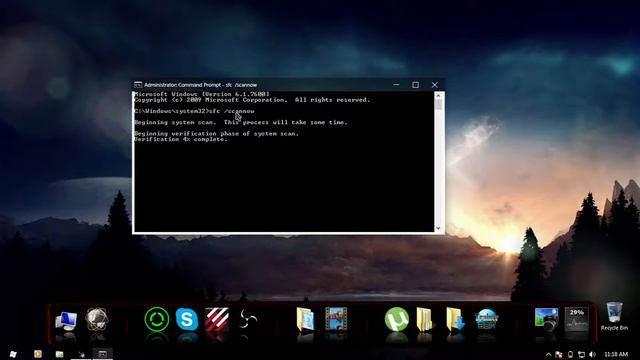Open the 29% CPU meter widget
640x360 pixels.
coord(576,319)
